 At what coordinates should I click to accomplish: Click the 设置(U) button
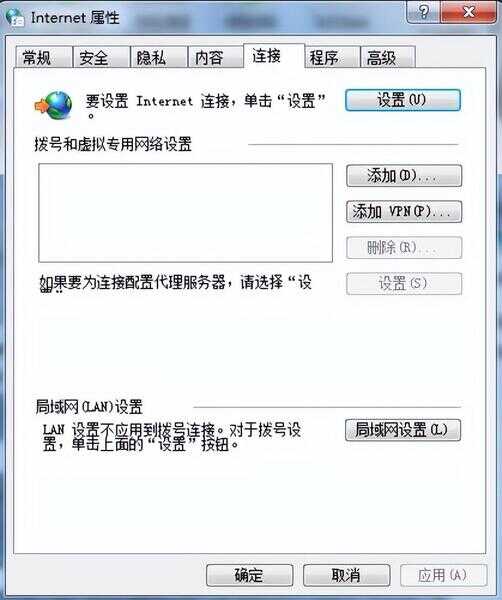coord(403,100)
